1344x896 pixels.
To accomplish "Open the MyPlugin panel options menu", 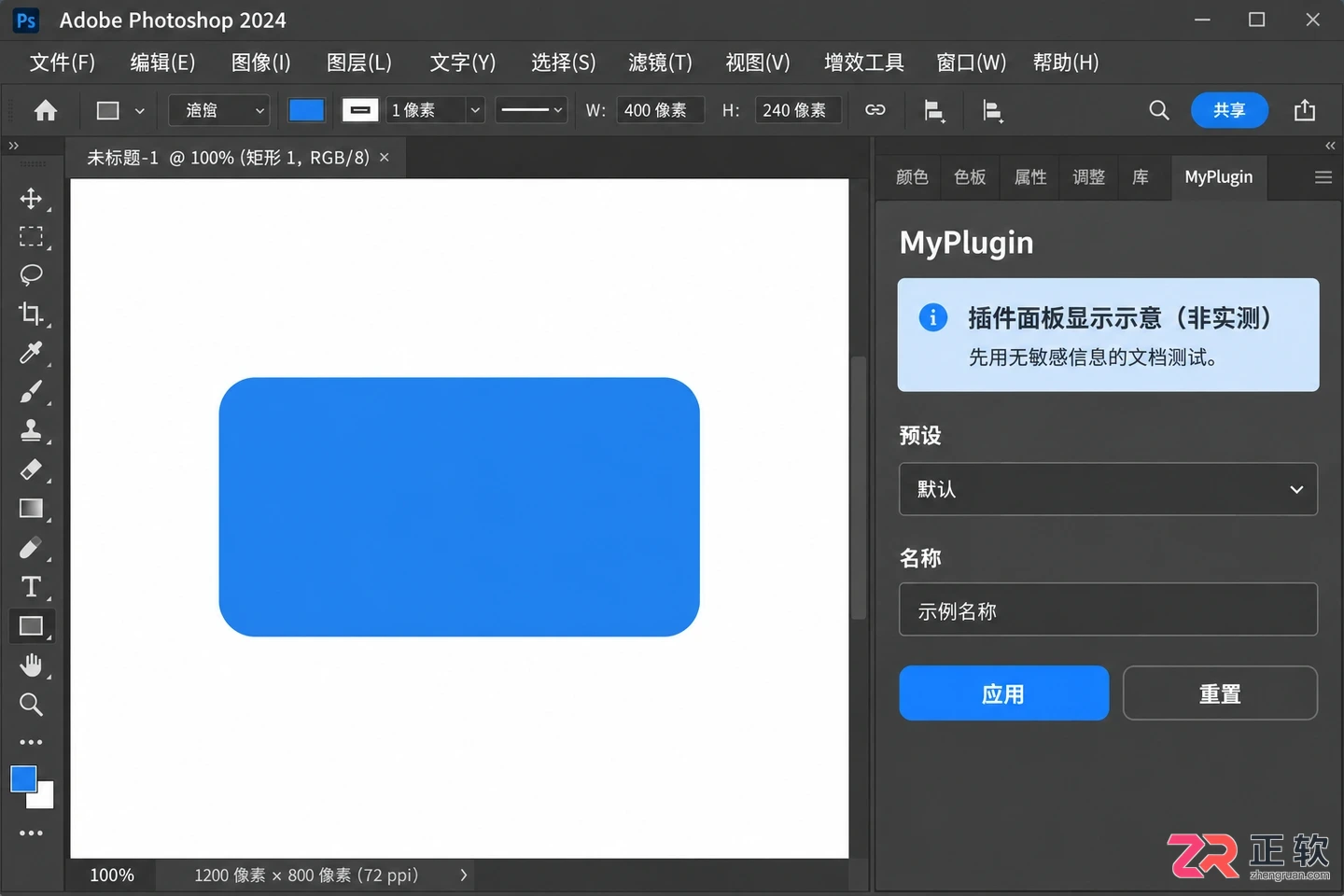I will tap(1323, 177).
